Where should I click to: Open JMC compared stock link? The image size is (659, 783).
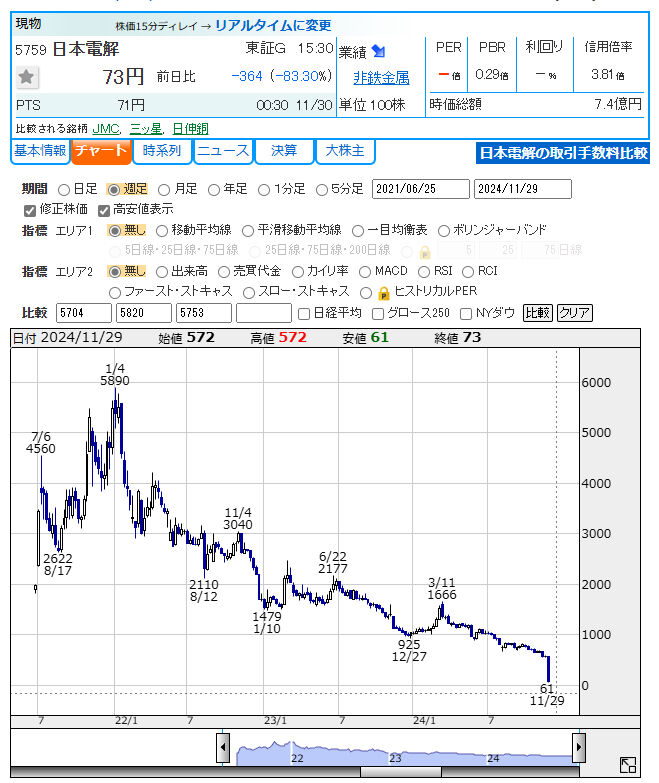point(106,129)
